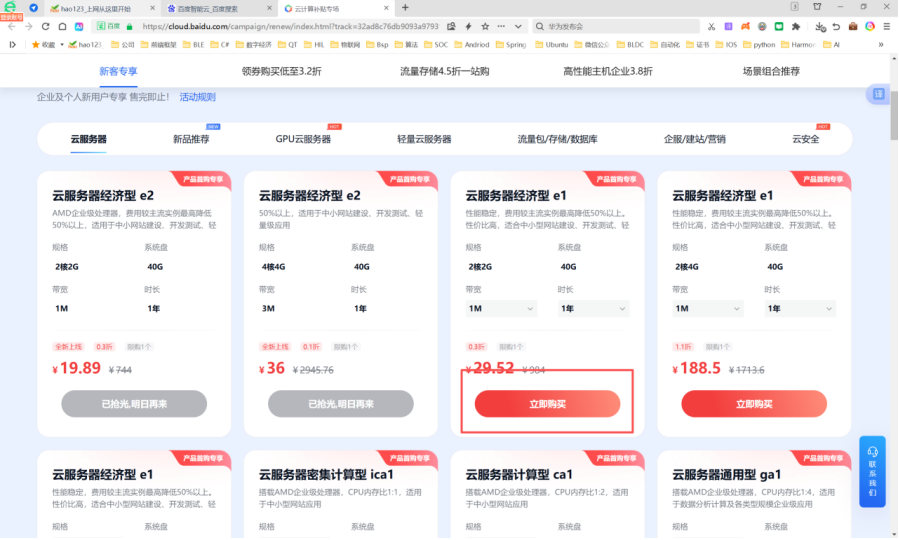The height and width of the screenshot is (540, 899).
Task: Go back with the back arrow
Action: tap(12, 26)
